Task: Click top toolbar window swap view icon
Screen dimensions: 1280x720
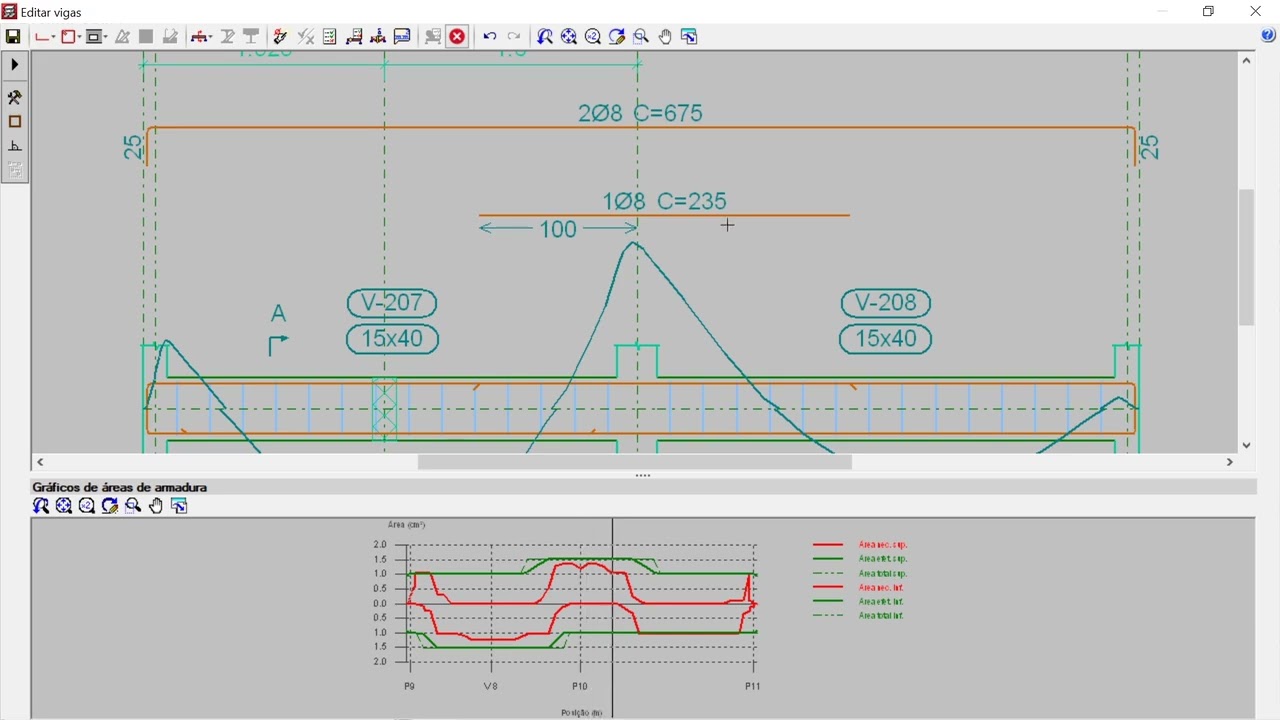Action: (689, 37)
